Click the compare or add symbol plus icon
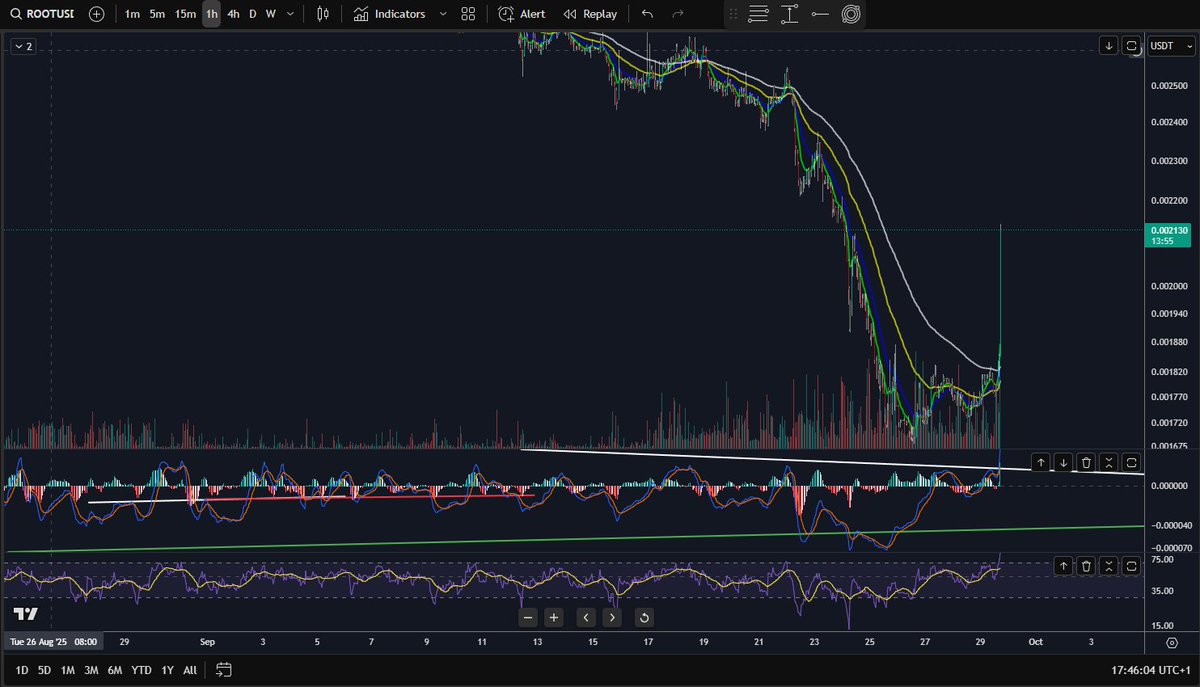1200x687 pixels. click(x=95, y=14)
